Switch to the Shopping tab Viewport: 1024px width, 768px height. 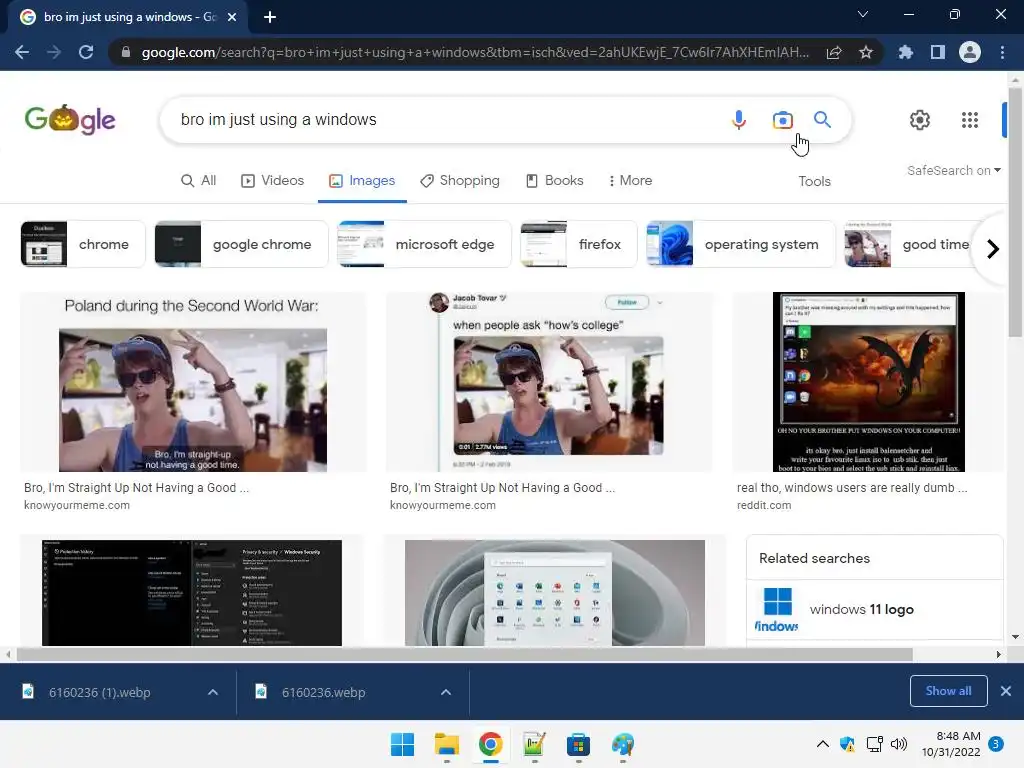[x=460, y=181]
